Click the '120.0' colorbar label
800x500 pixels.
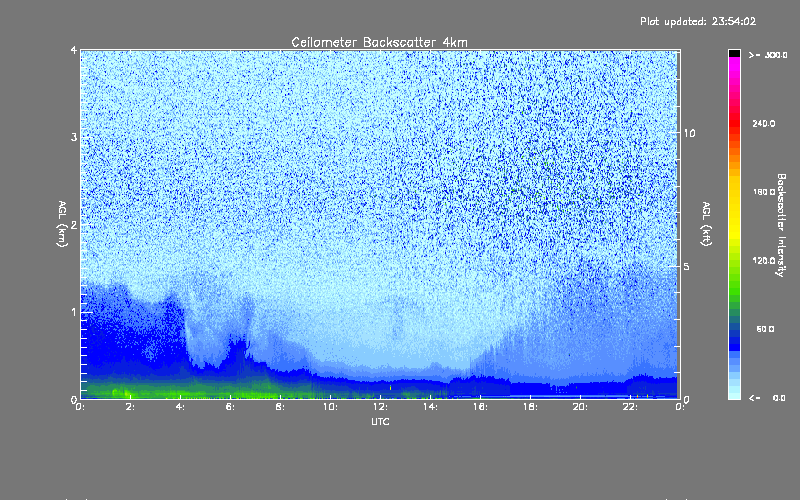764,261
